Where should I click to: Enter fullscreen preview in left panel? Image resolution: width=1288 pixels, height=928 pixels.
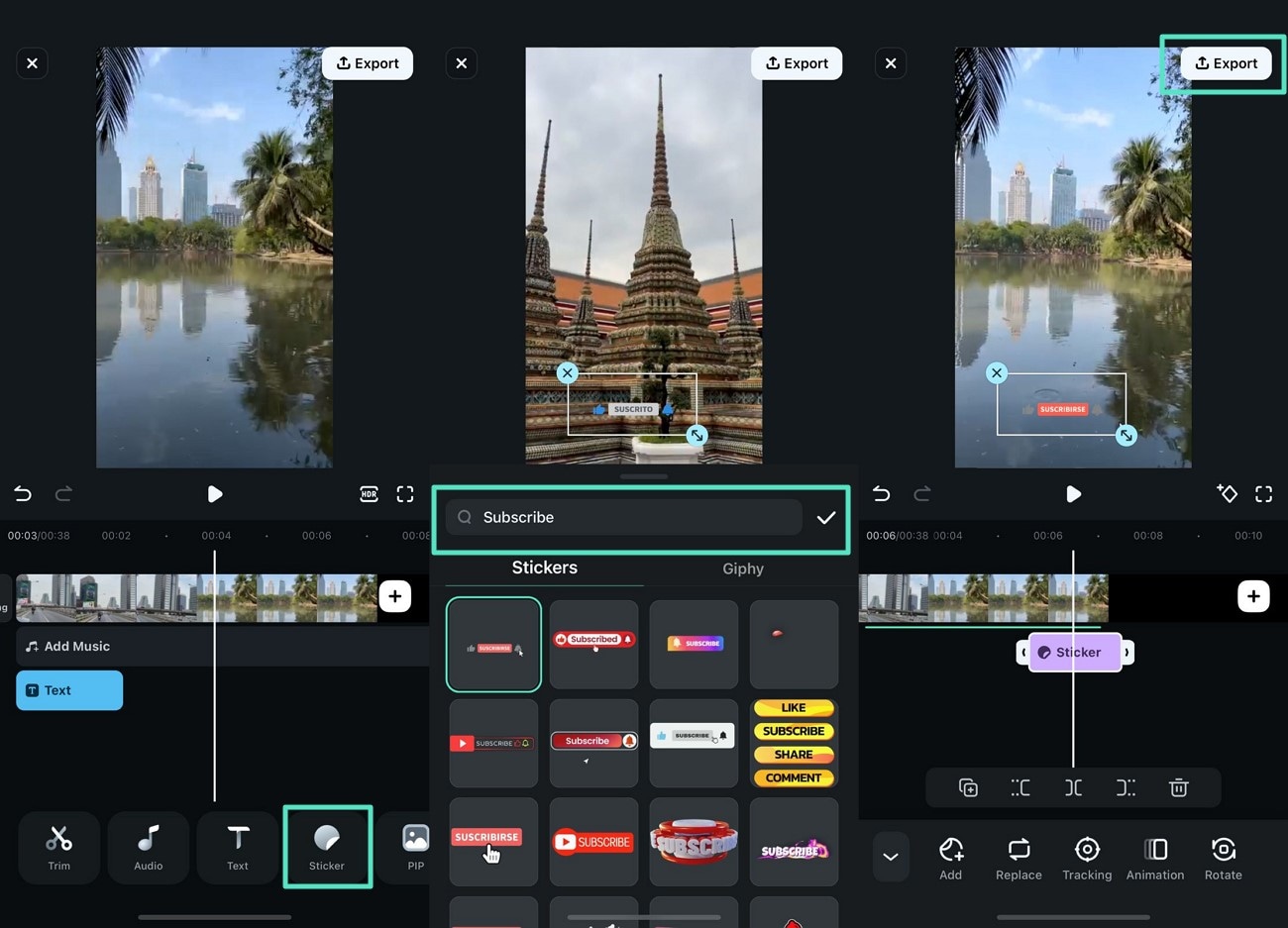tap(405, 494)
